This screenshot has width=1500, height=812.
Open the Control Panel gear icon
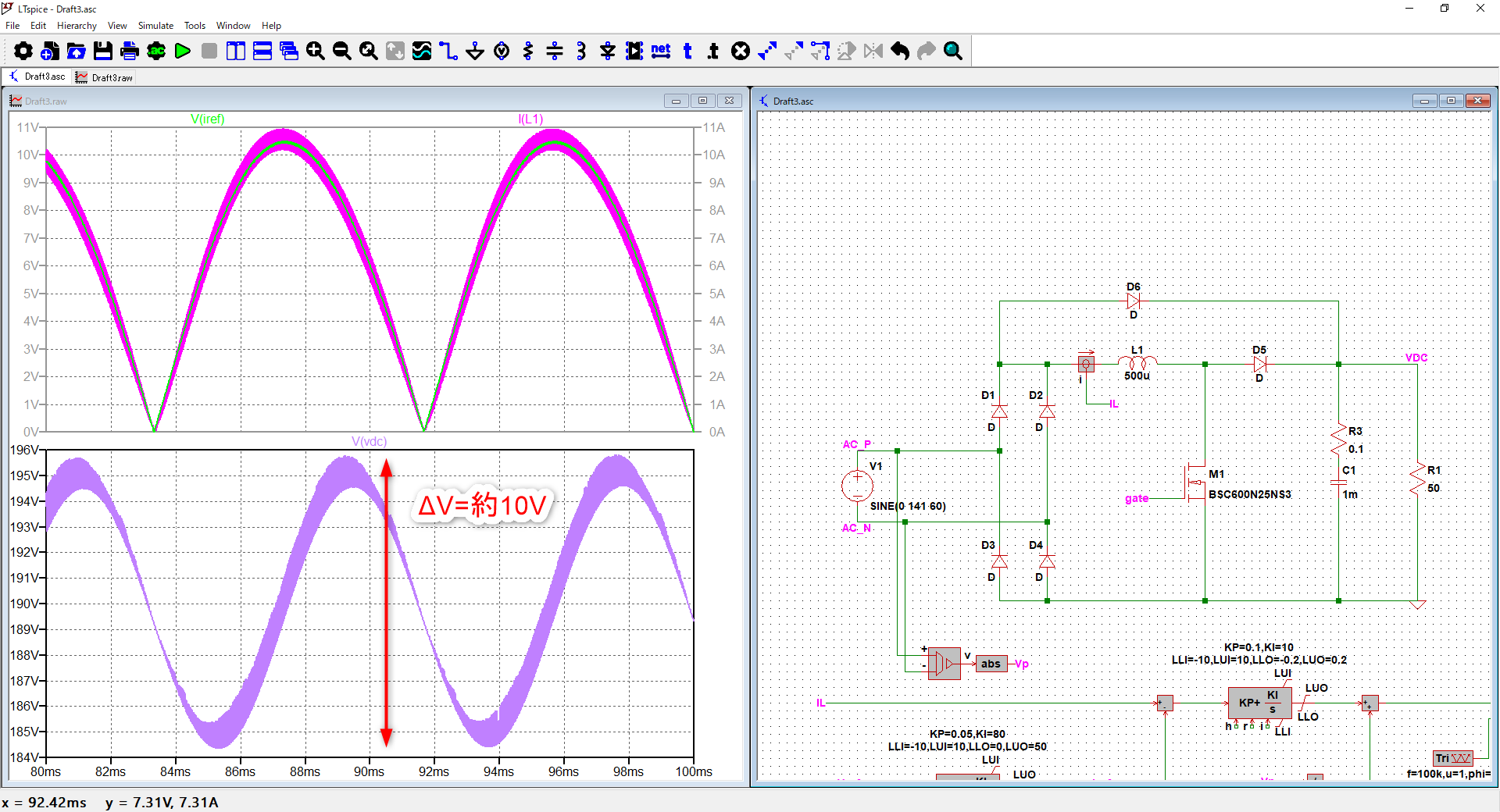coord(23,52)
